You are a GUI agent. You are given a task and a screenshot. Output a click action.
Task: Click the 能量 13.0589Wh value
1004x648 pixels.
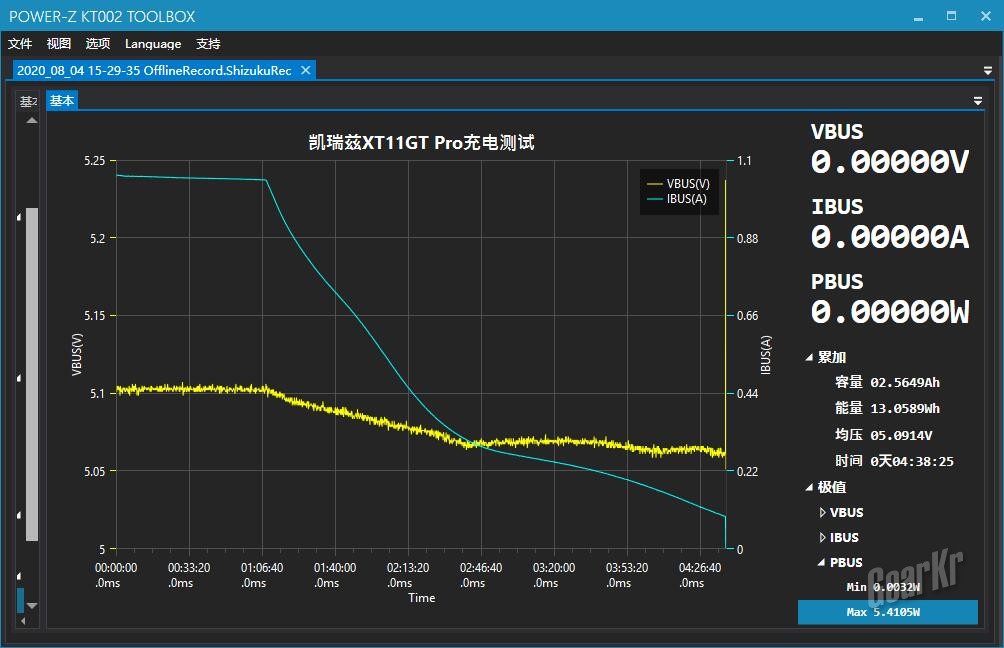905,409
